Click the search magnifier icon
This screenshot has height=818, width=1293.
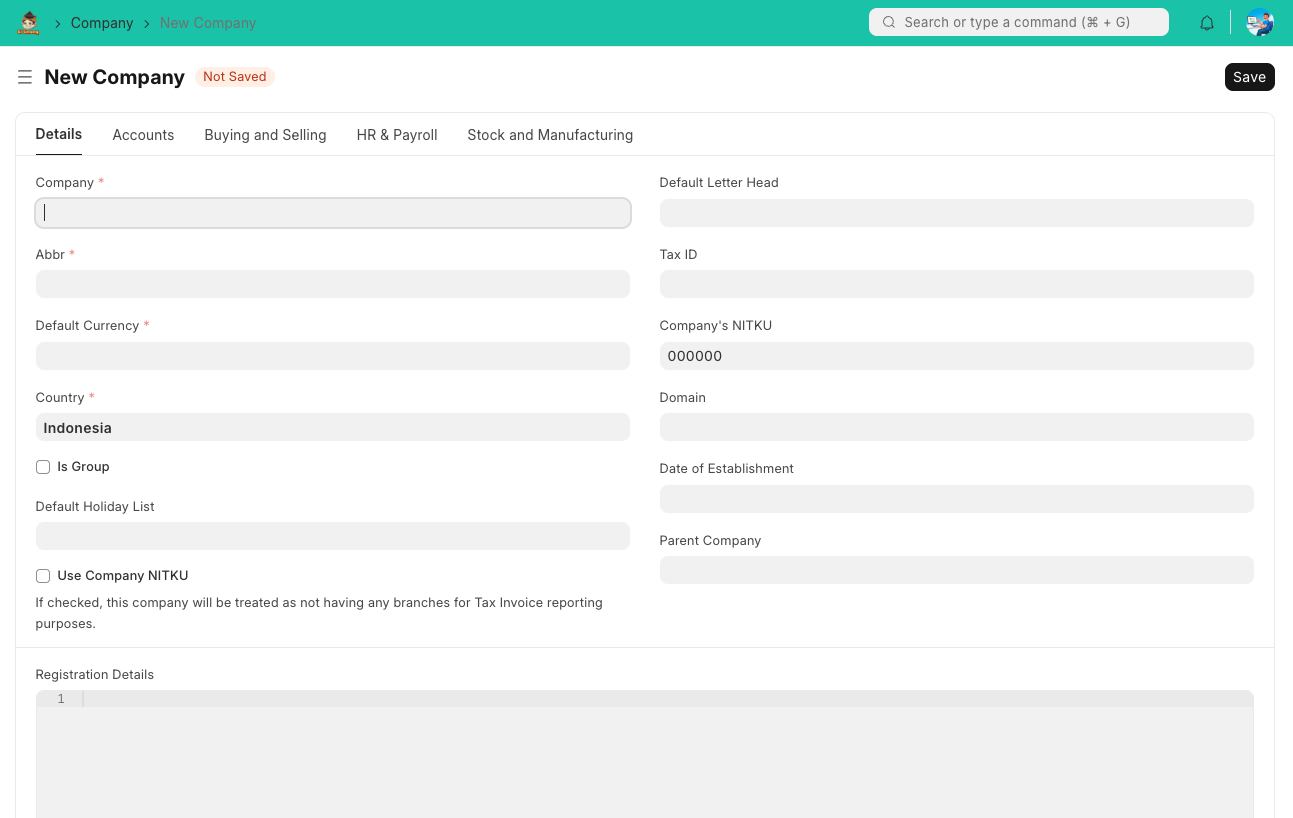(x=888, y=22)
